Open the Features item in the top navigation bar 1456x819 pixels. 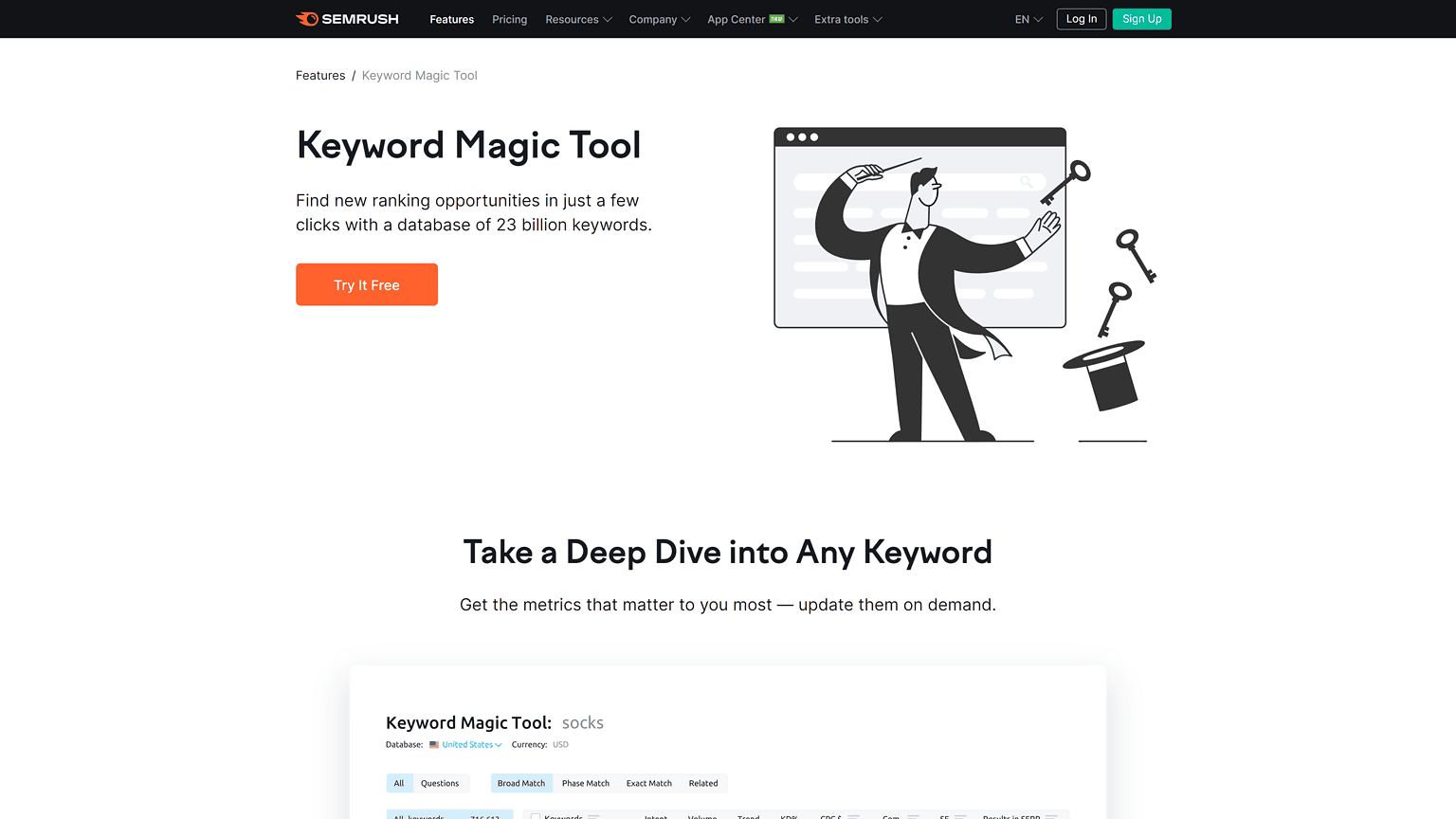click(x=451, y=19)
